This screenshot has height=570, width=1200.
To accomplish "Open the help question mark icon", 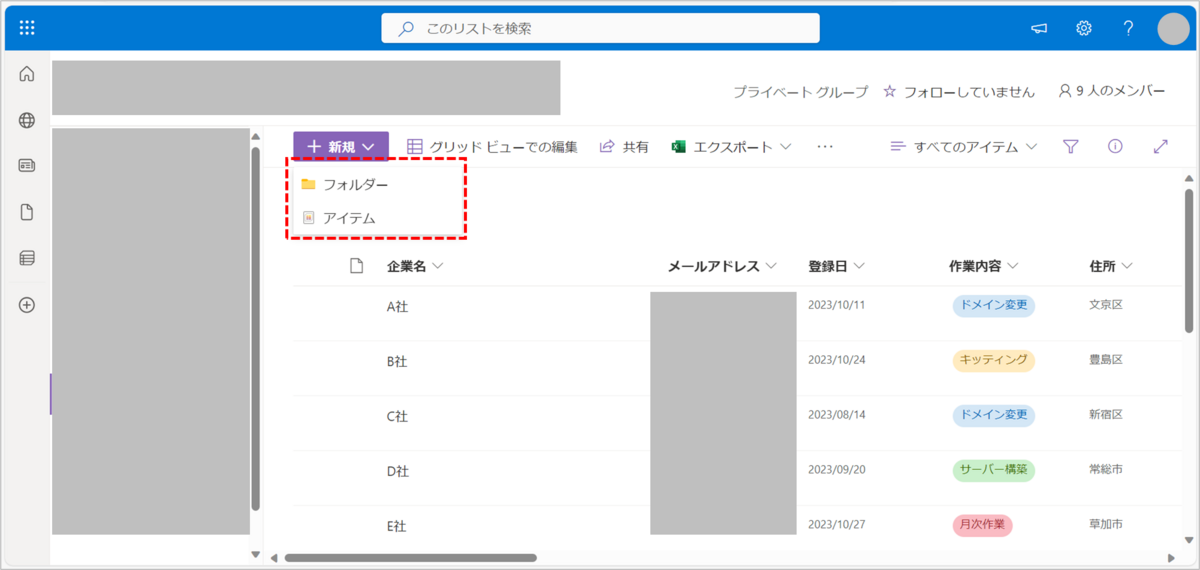I will click(1128, 28).
